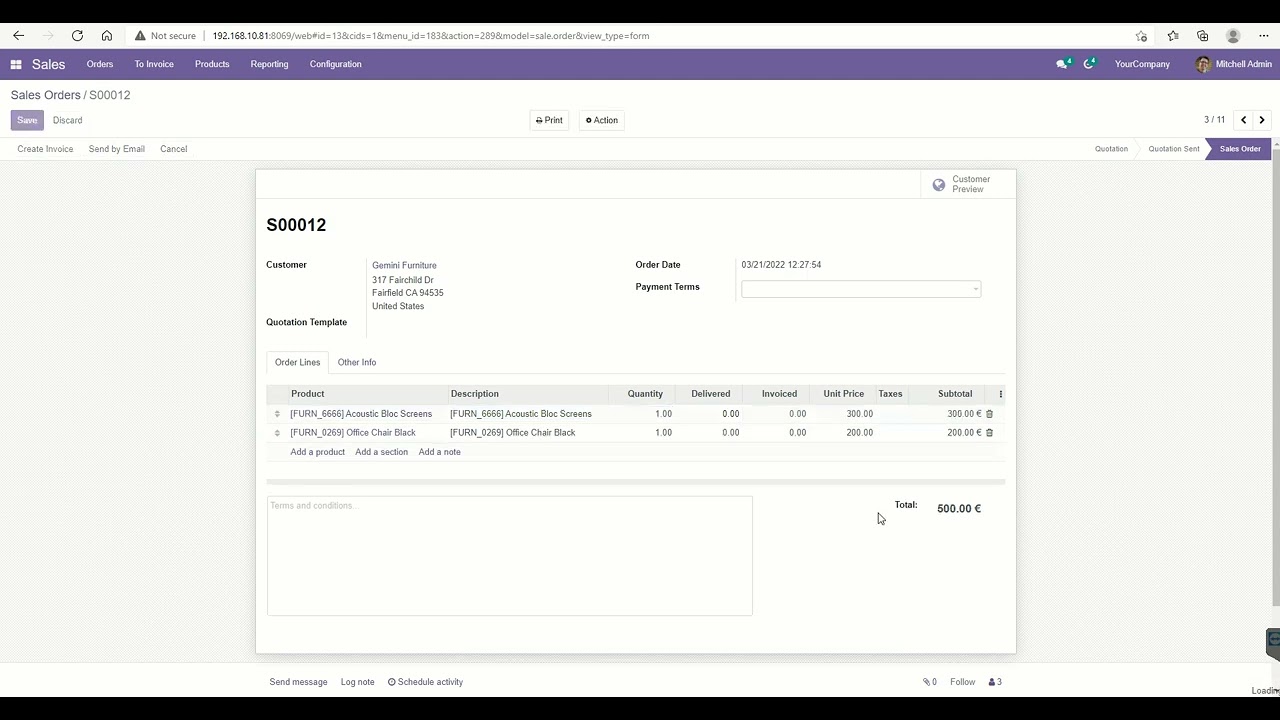1280x720 pixels.
Task: Grab drag handle of Acoustic Bloc Screens row
Action: pyautogui.click(x=277, y=414)
